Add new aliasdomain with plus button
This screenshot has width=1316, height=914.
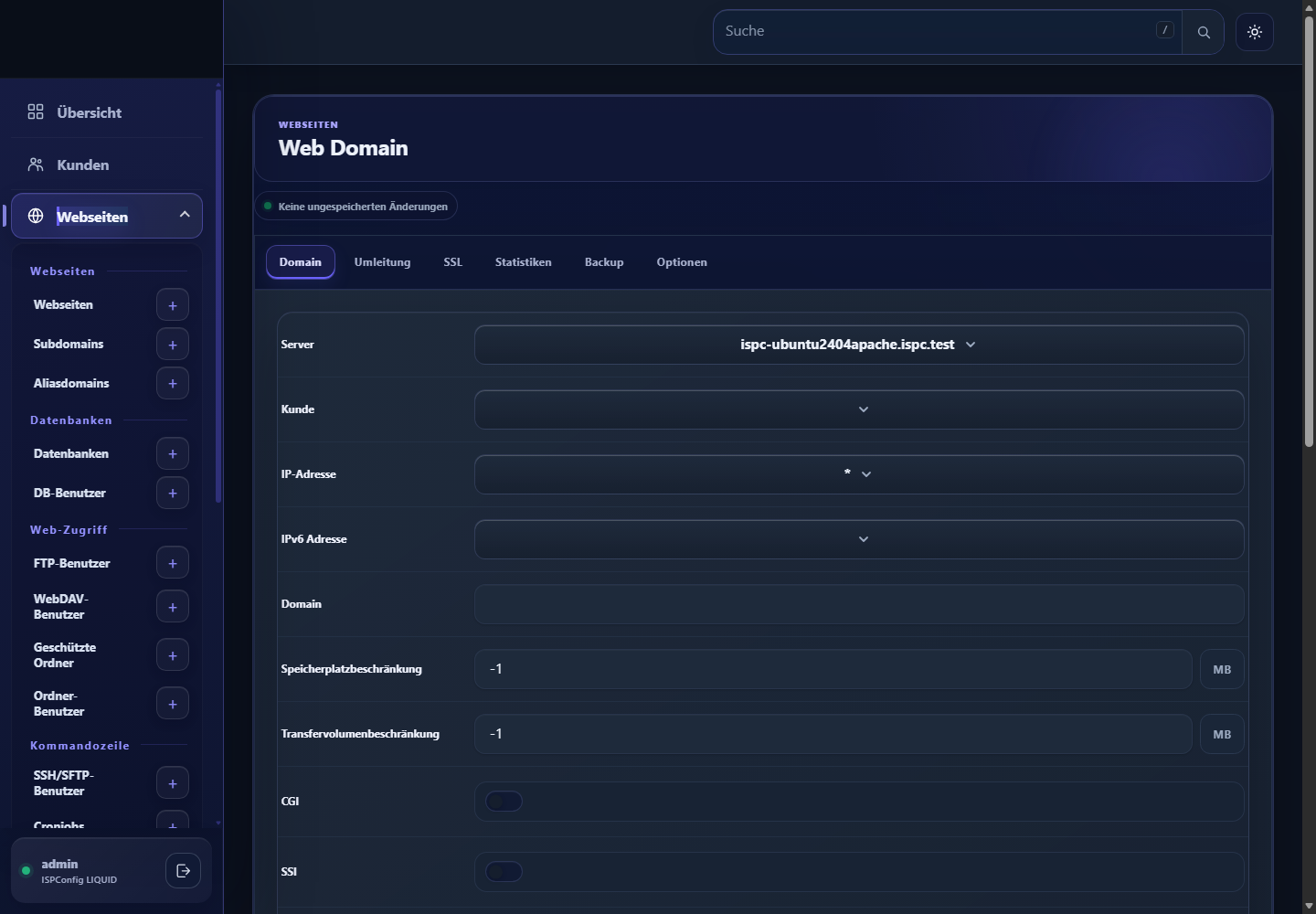(173, 384)
